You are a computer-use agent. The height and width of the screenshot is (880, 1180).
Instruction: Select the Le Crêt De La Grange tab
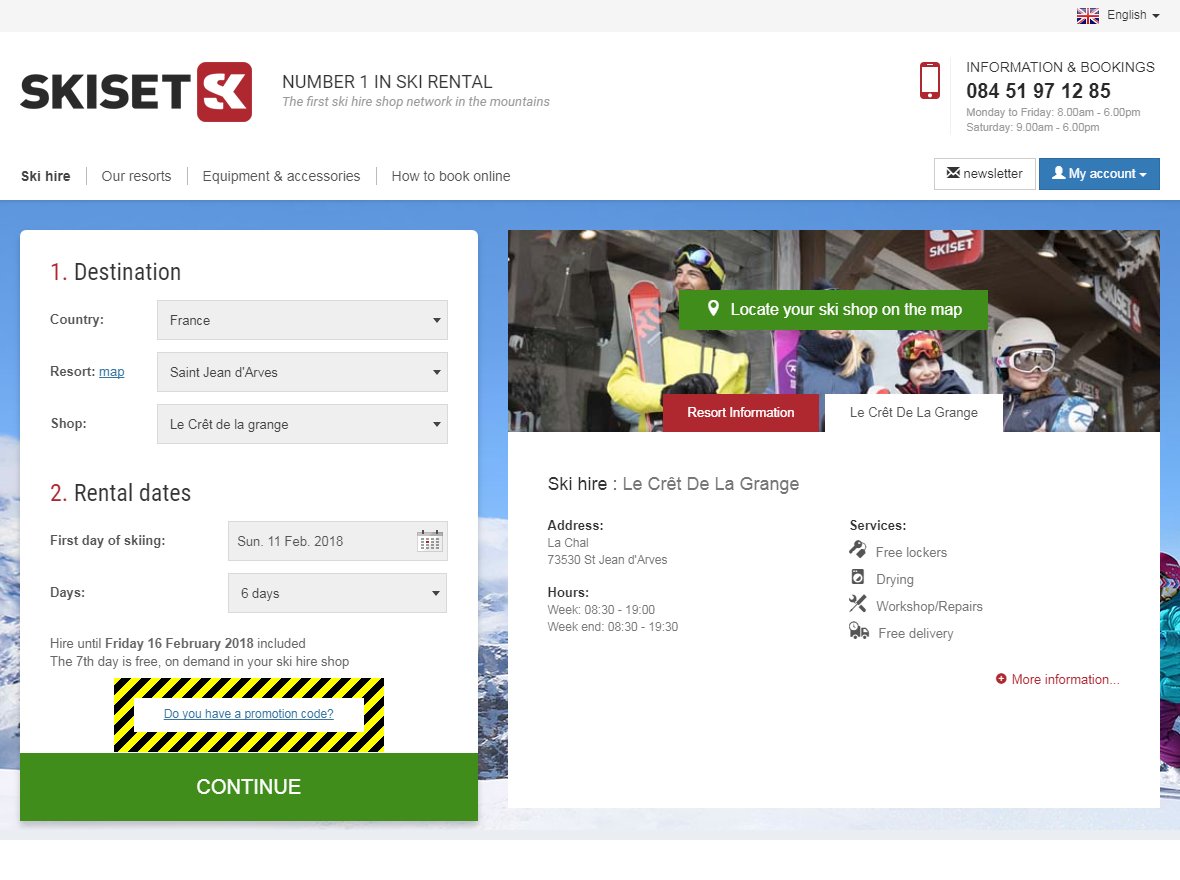coord(914,413)
